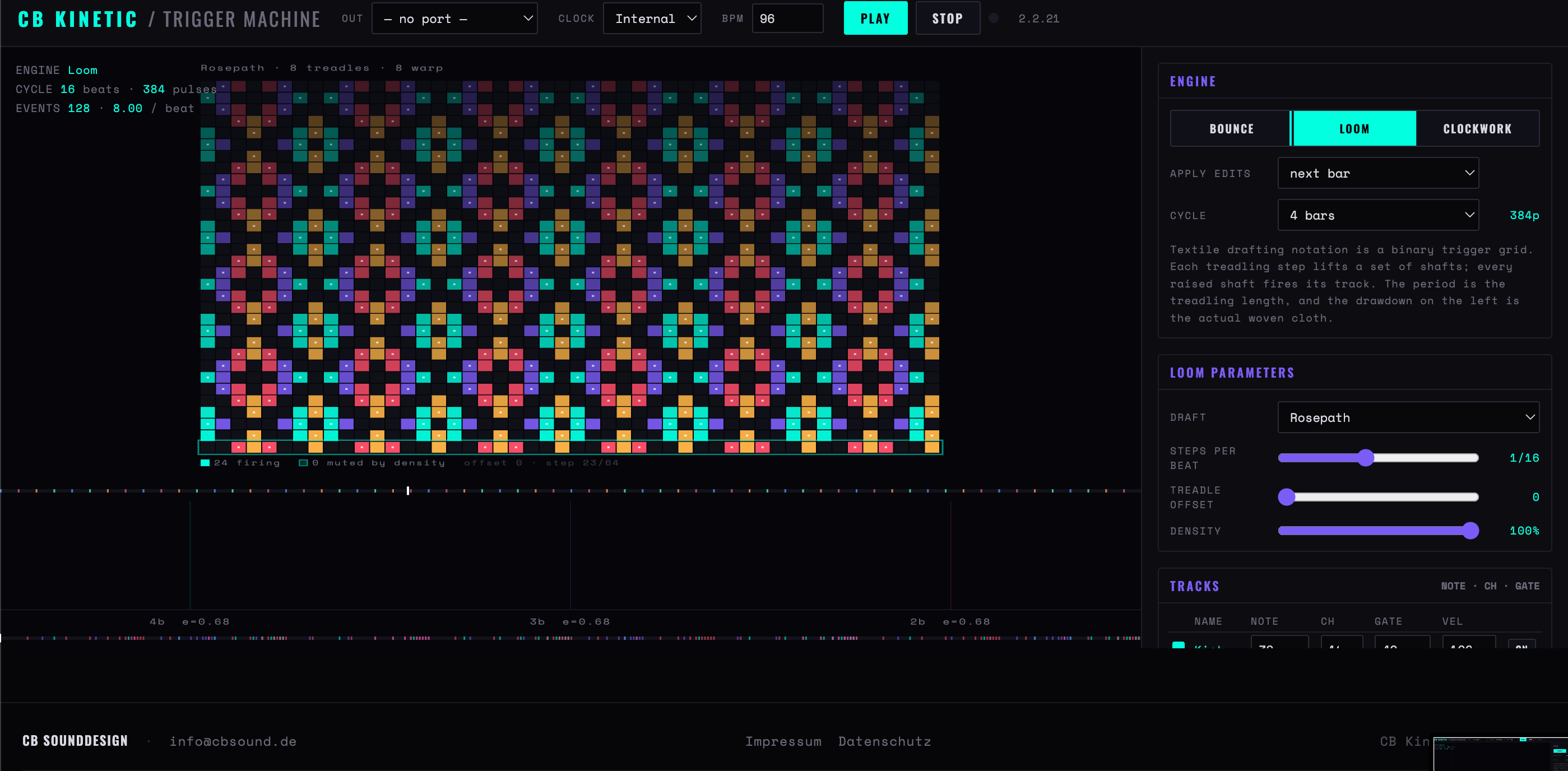Viewport: 1568px width, 771px height.
Task: Click the NAME column header in Tracks
Action: pyautogui.click(x=1208, y=621)
